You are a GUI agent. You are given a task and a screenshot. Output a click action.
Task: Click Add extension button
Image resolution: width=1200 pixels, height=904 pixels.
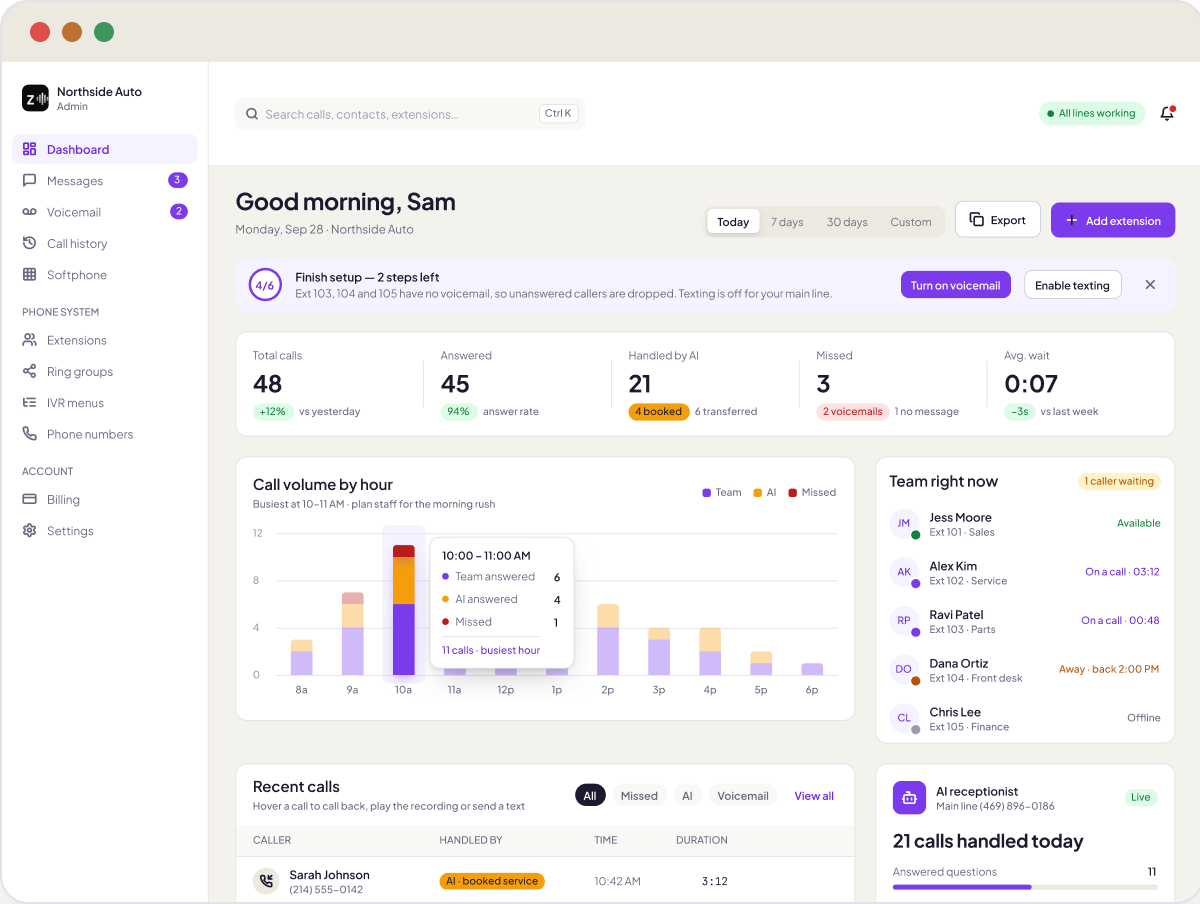point(1113,220)
